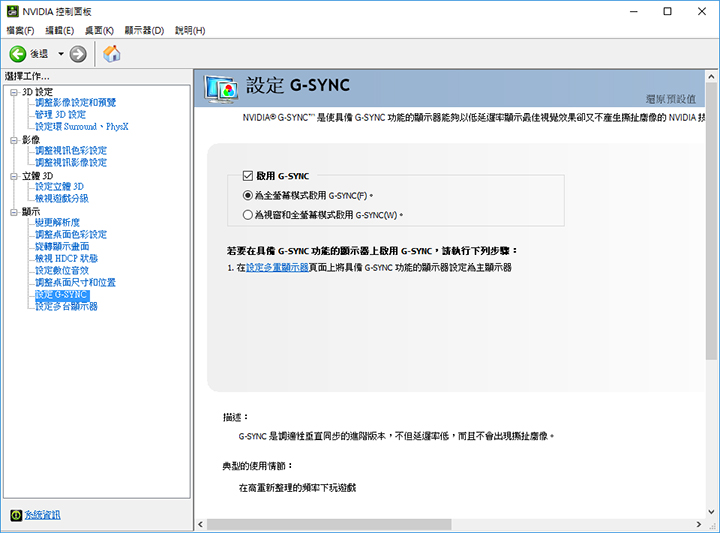Collapse the 3D 設定 tree node
720x533 pixels.
(14, 92)
